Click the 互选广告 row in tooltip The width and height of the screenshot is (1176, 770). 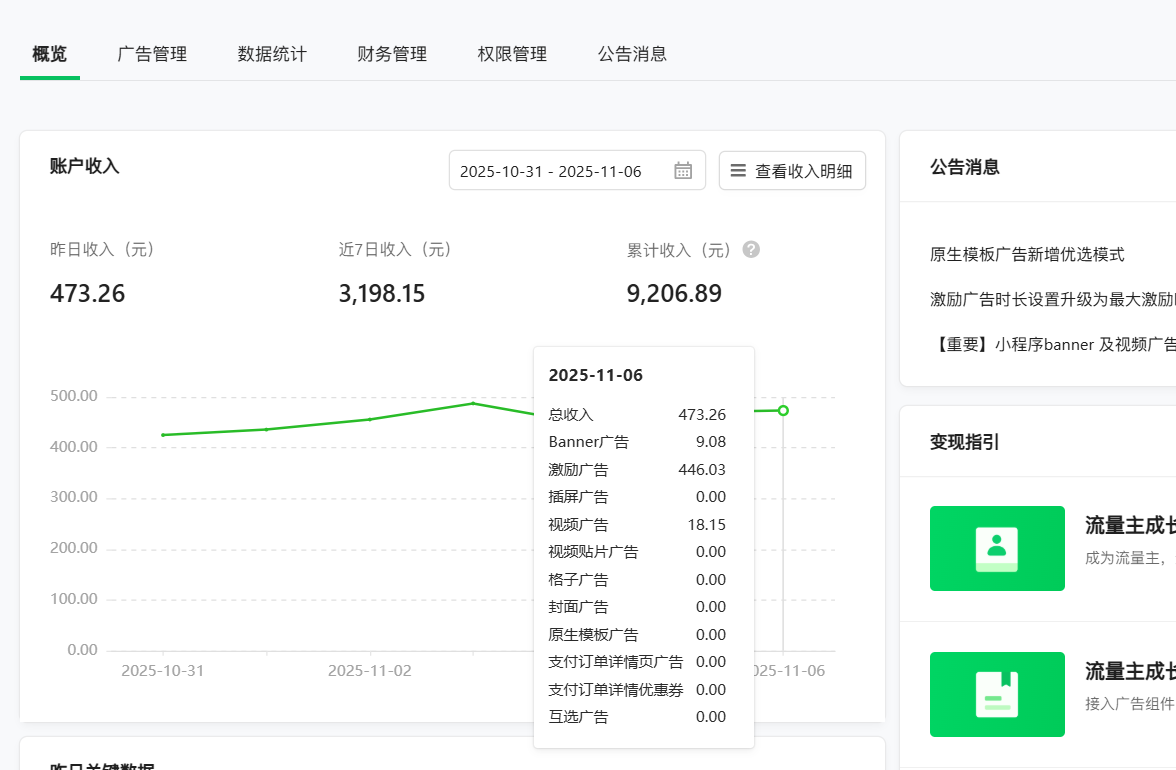click(637, 717)
